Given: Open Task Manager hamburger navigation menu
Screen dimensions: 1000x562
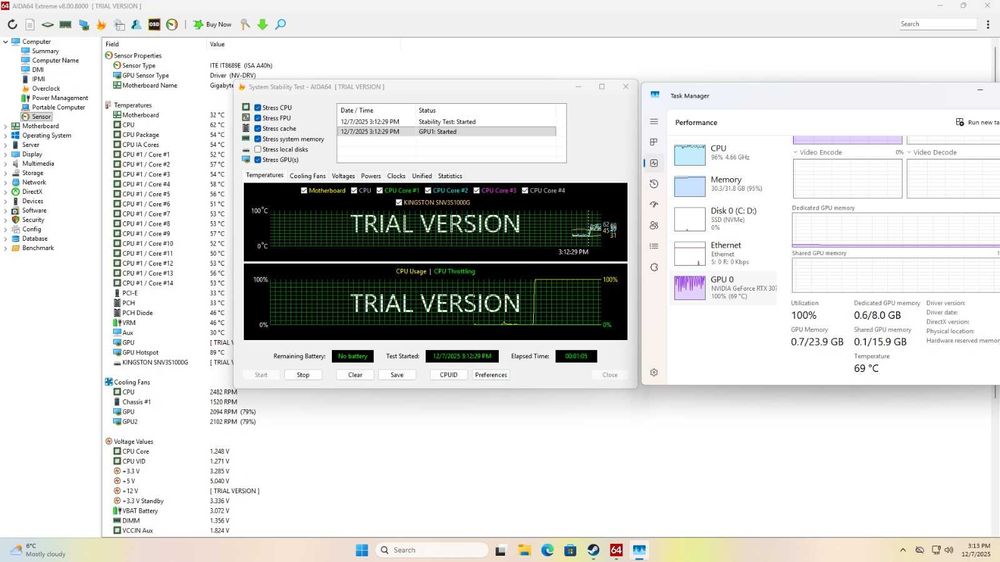Looking at the screenshot, I should [654, 121].
